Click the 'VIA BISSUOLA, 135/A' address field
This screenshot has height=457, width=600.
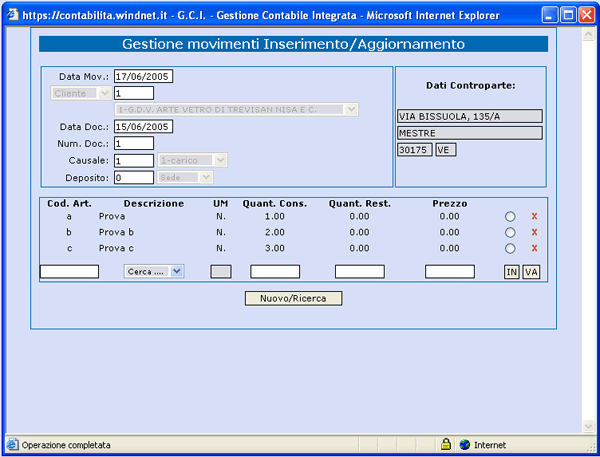[470, 116]
